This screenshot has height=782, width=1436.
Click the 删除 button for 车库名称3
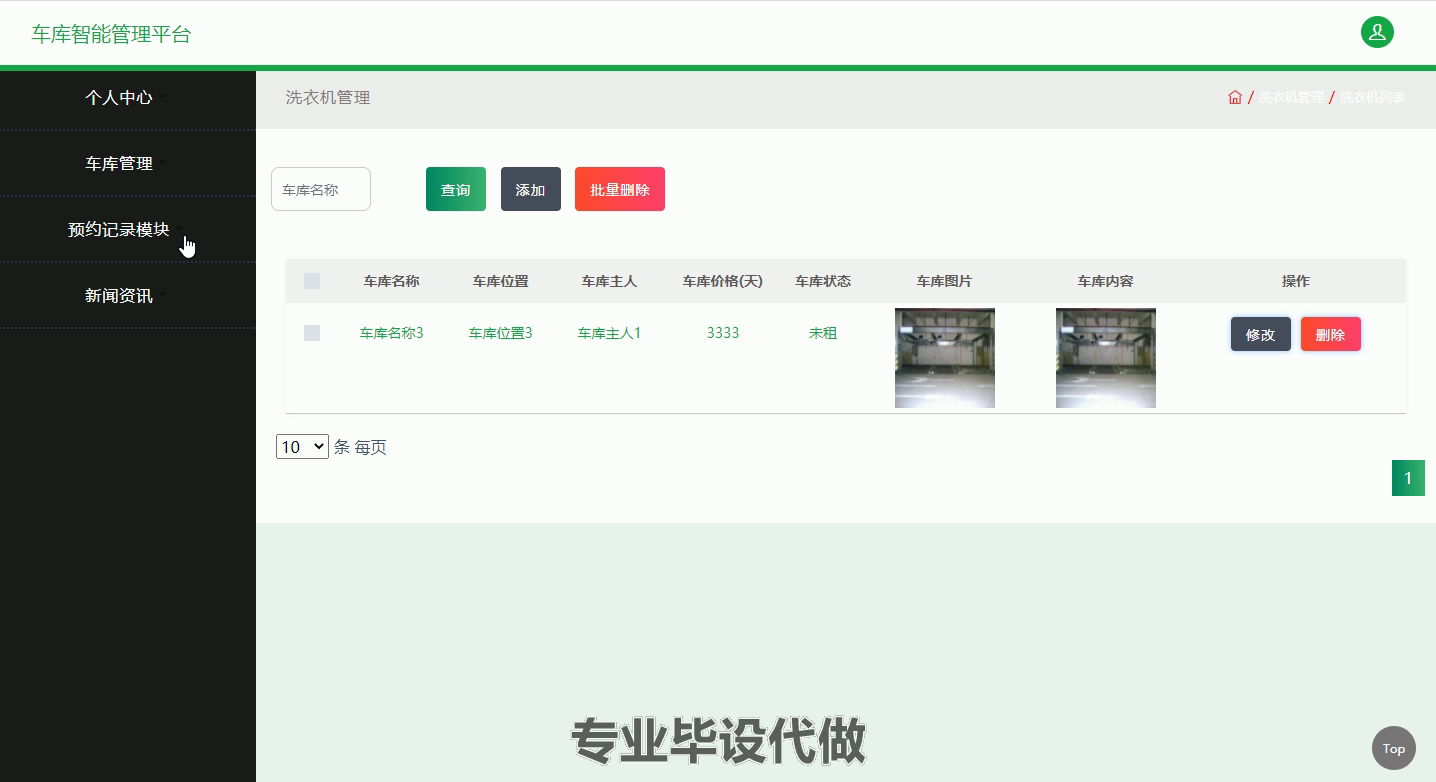coord(1331,334)
